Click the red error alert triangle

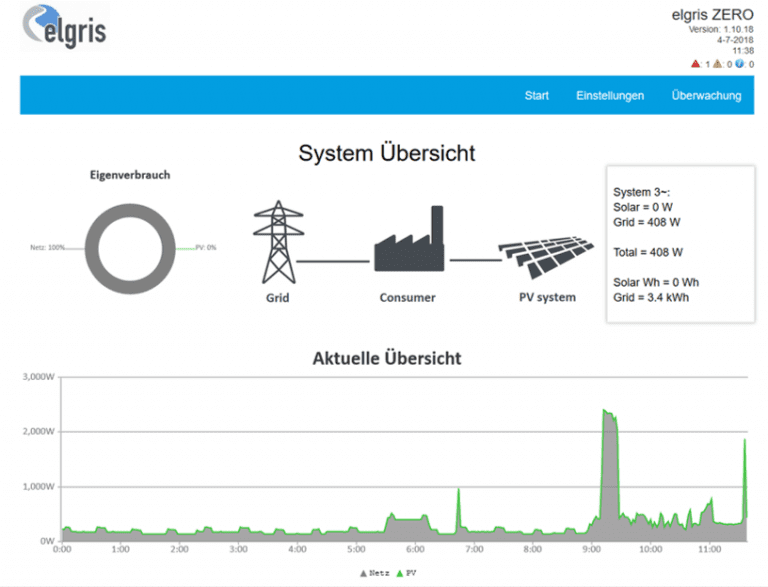click(x=696, y=64)
